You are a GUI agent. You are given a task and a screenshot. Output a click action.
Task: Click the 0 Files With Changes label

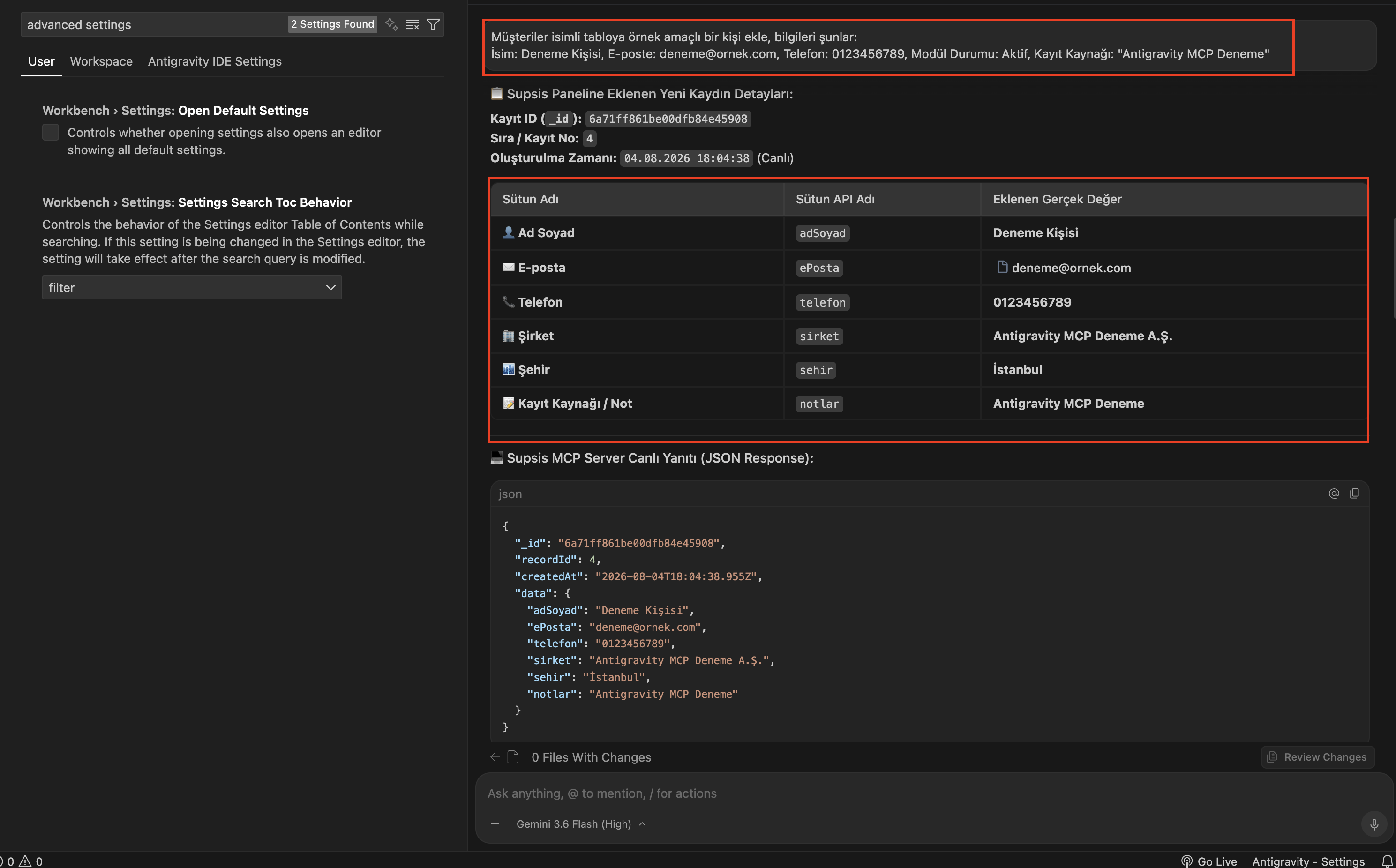[591, 757]
